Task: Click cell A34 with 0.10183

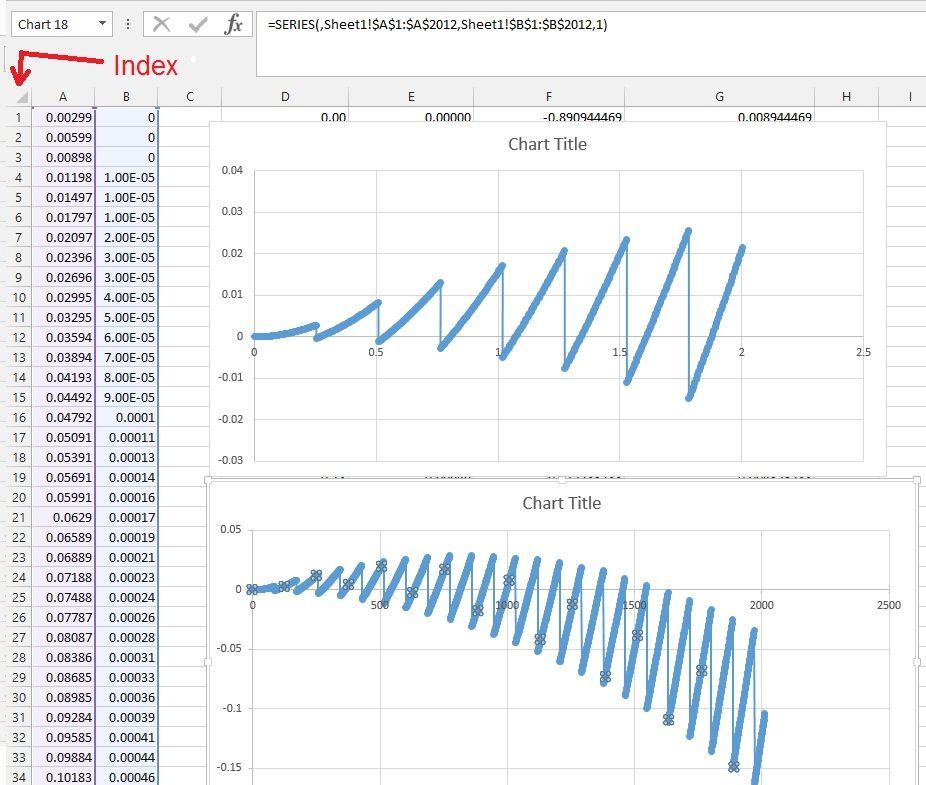Action: [x=63, y=777]
